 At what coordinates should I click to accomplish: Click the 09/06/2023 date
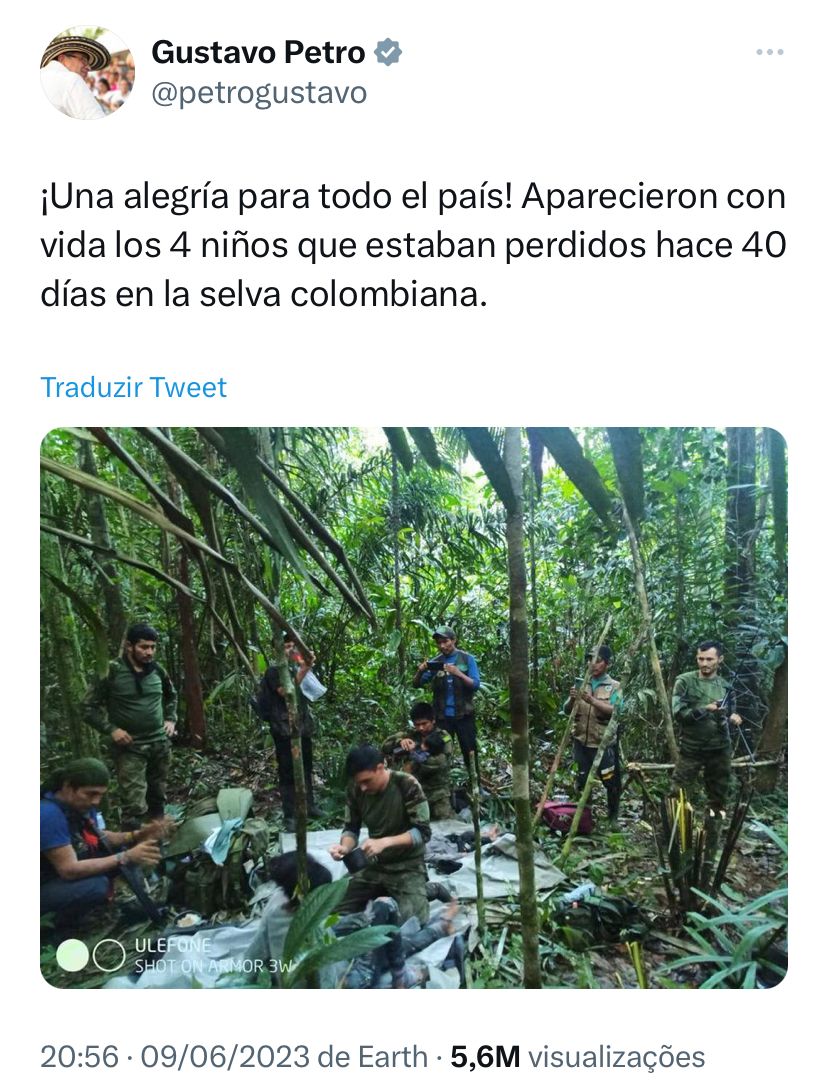225,1057
